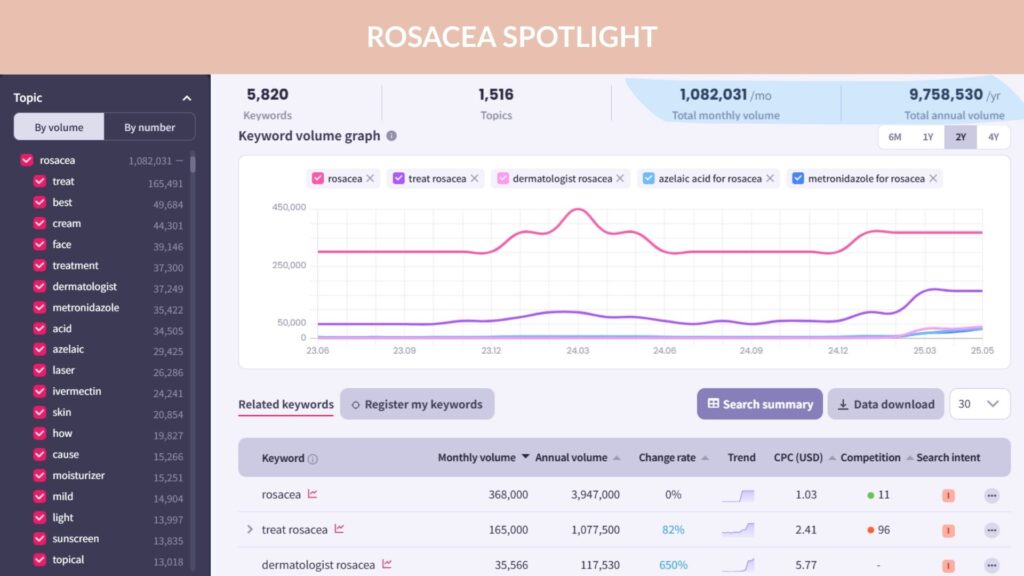
Task: Expand the treat rosacea row
Action: (x=249, y=529)
